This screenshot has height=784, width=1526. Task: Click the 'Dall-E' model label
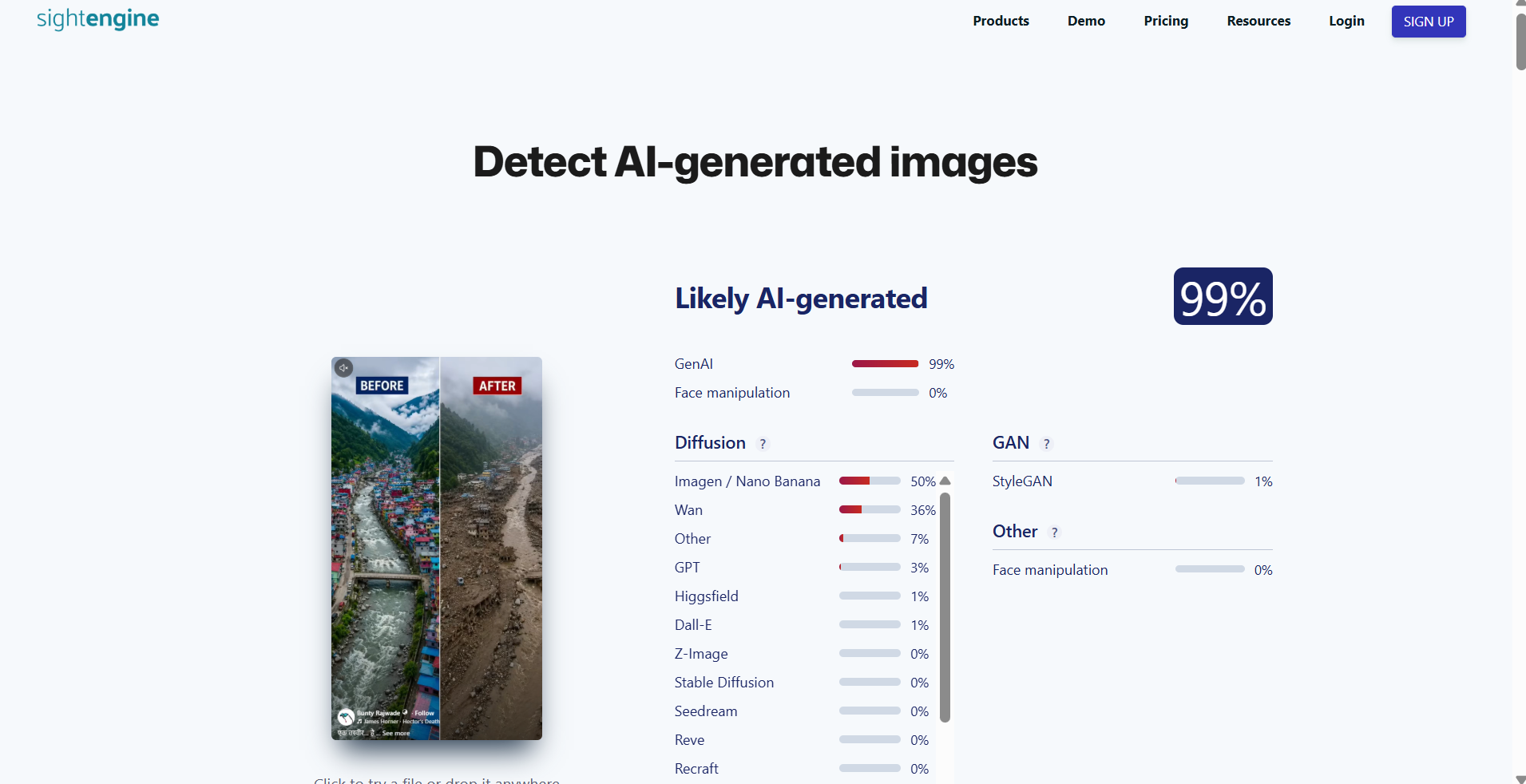click(x=693, y=625)
